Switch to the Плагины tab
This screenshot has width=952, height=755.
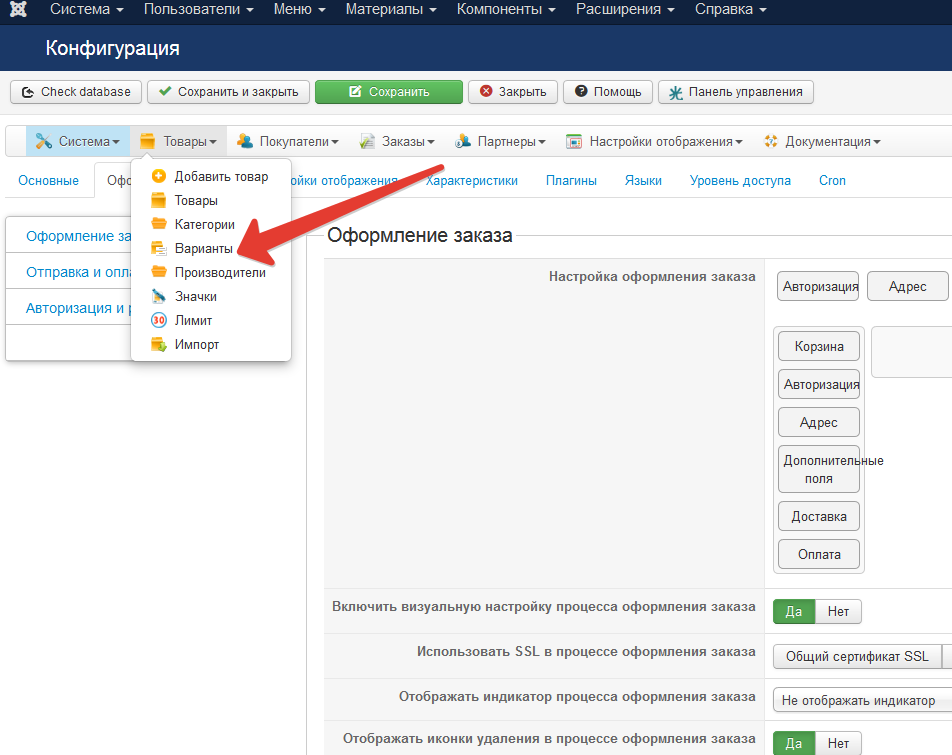571,180
